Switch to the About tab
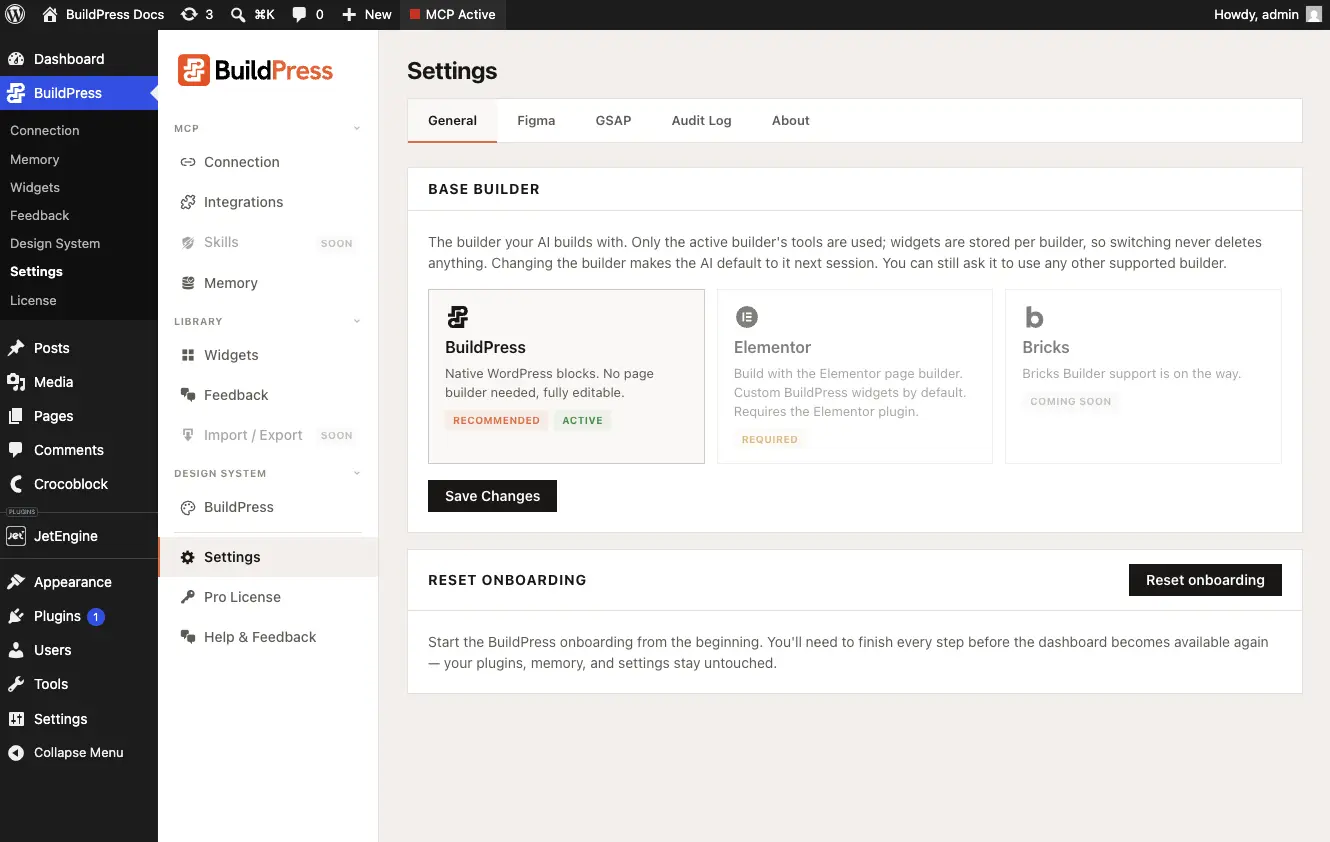The height and width of the screenshot is (842, 1330). click(x=790, y=120)
